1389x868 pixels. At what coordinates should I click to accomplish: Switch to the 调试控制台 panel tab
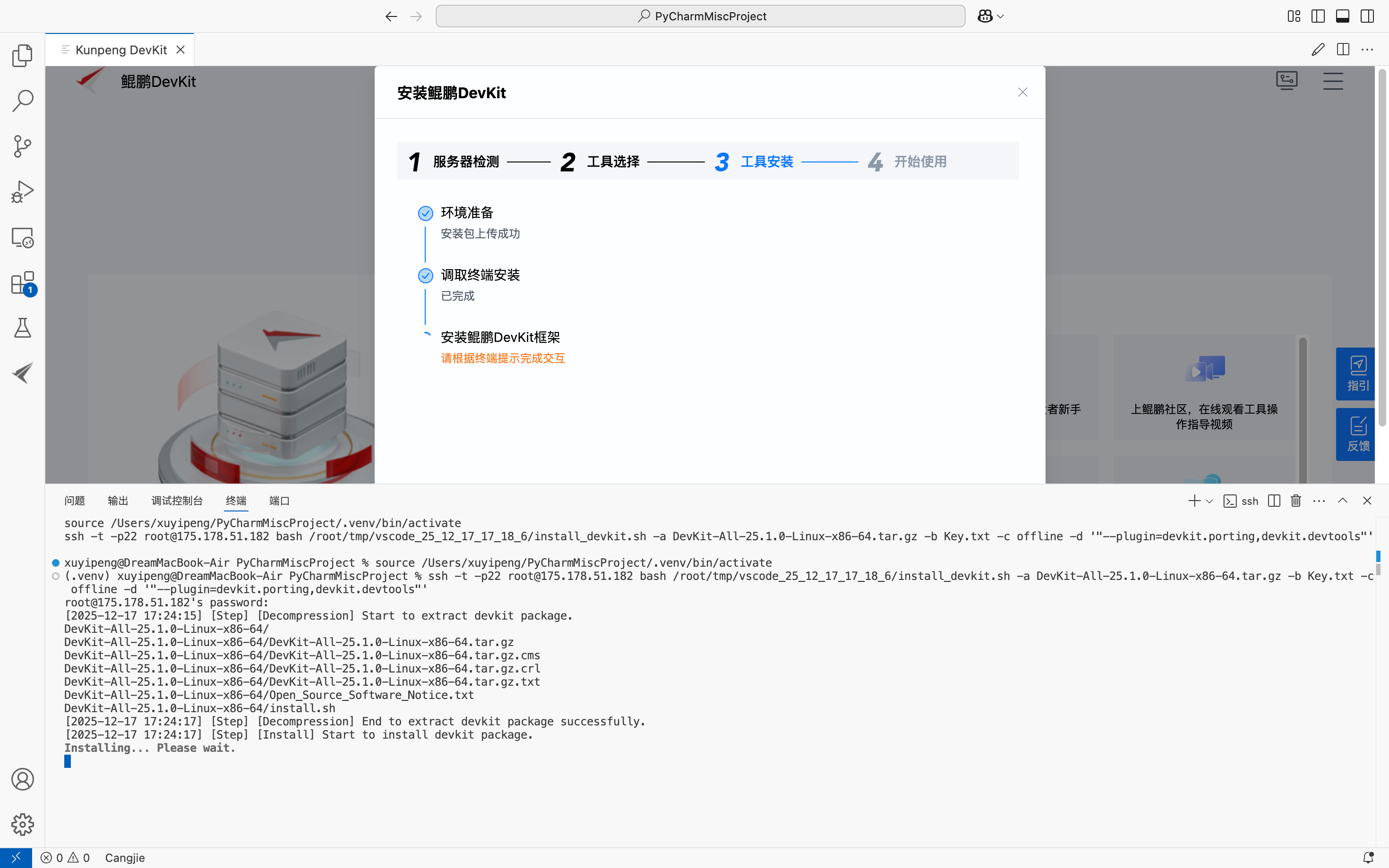177,501
